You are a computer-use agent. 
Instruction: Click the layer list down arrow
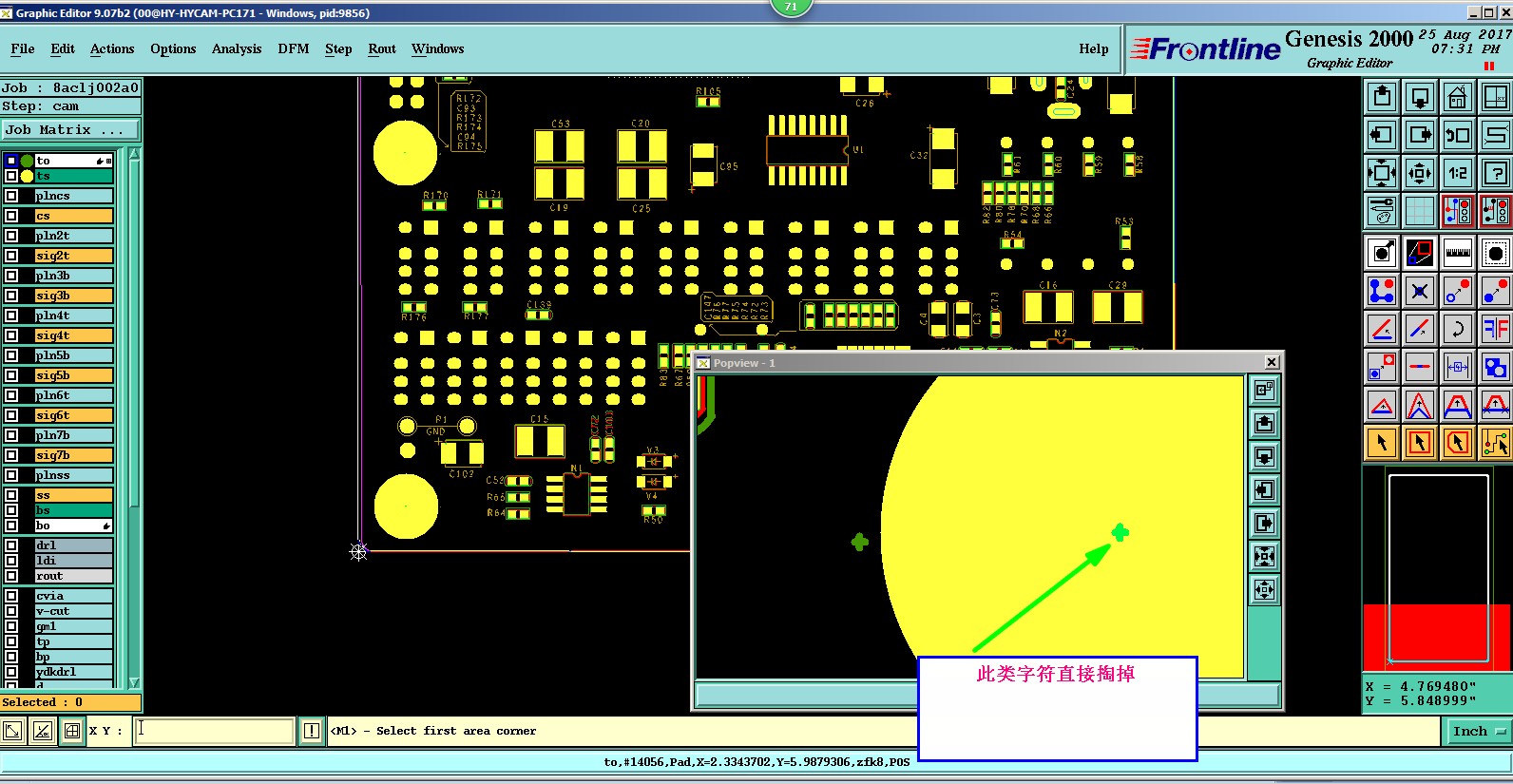click(134, 682)
